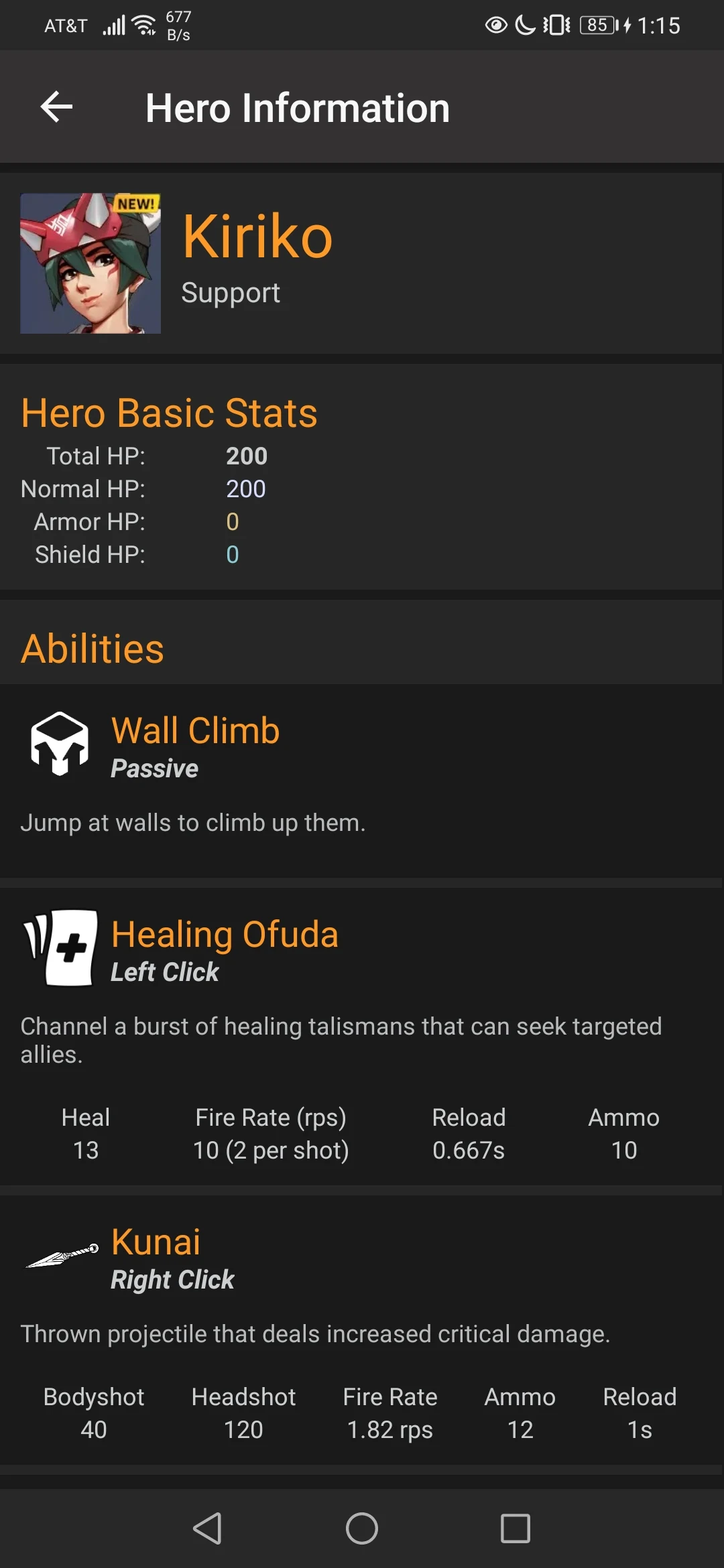Tap the Hero Basic Stats heading

[169, 413]
